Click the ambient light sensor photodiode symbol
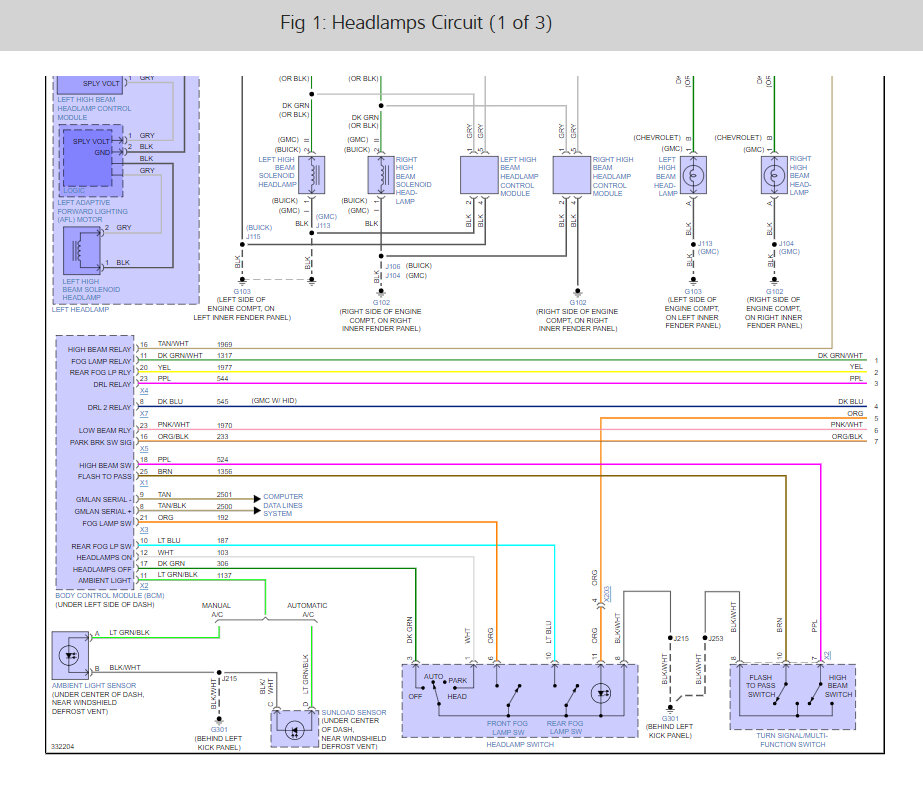Viewport: 923px width, 795px height. (x=70, y=655)
